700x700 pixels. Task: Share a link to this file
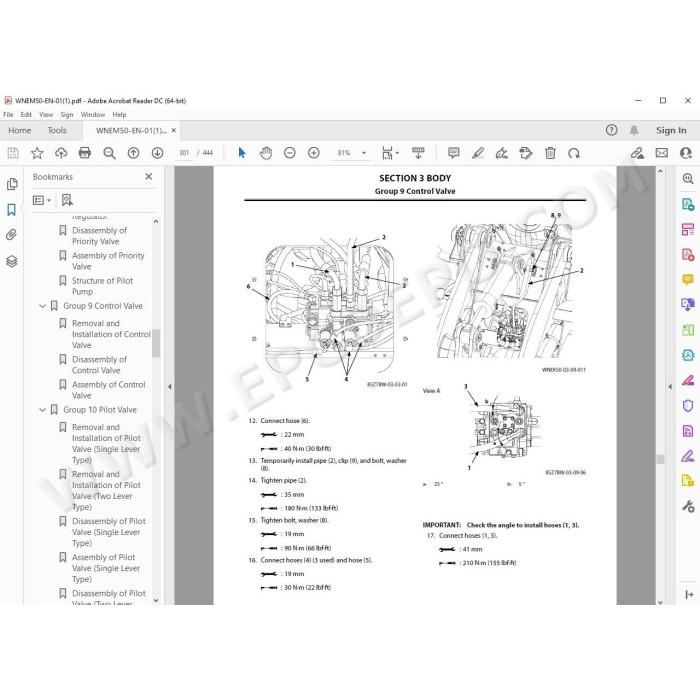[x=637, y=153]
